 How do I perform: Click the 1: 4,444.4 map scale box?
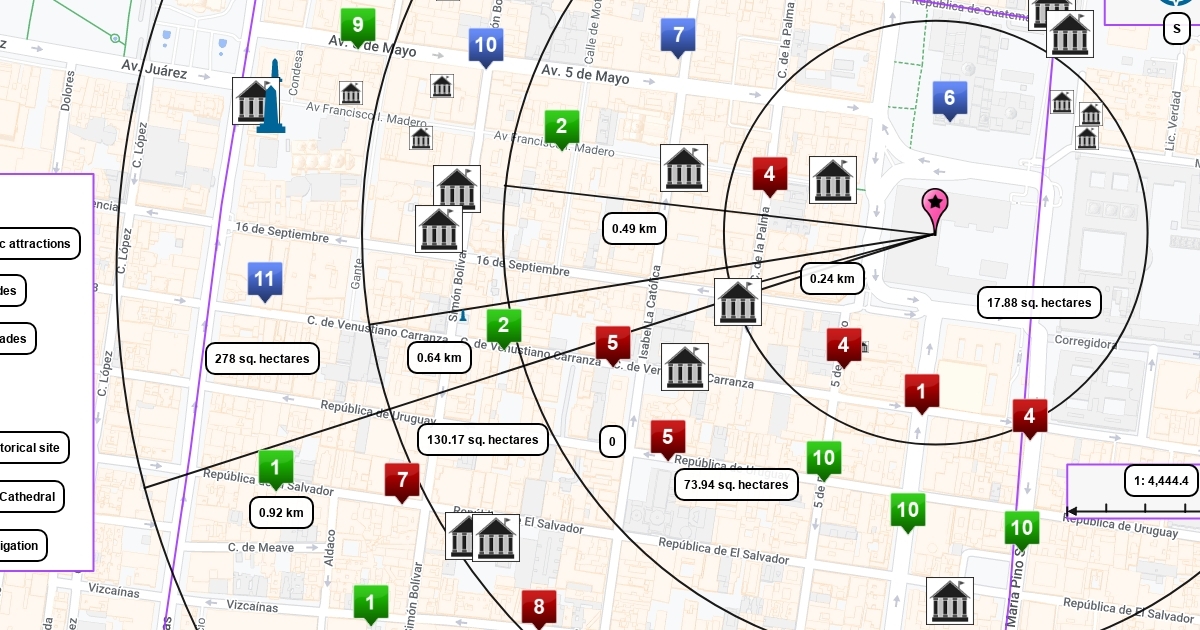click(x=1160, y=481)
